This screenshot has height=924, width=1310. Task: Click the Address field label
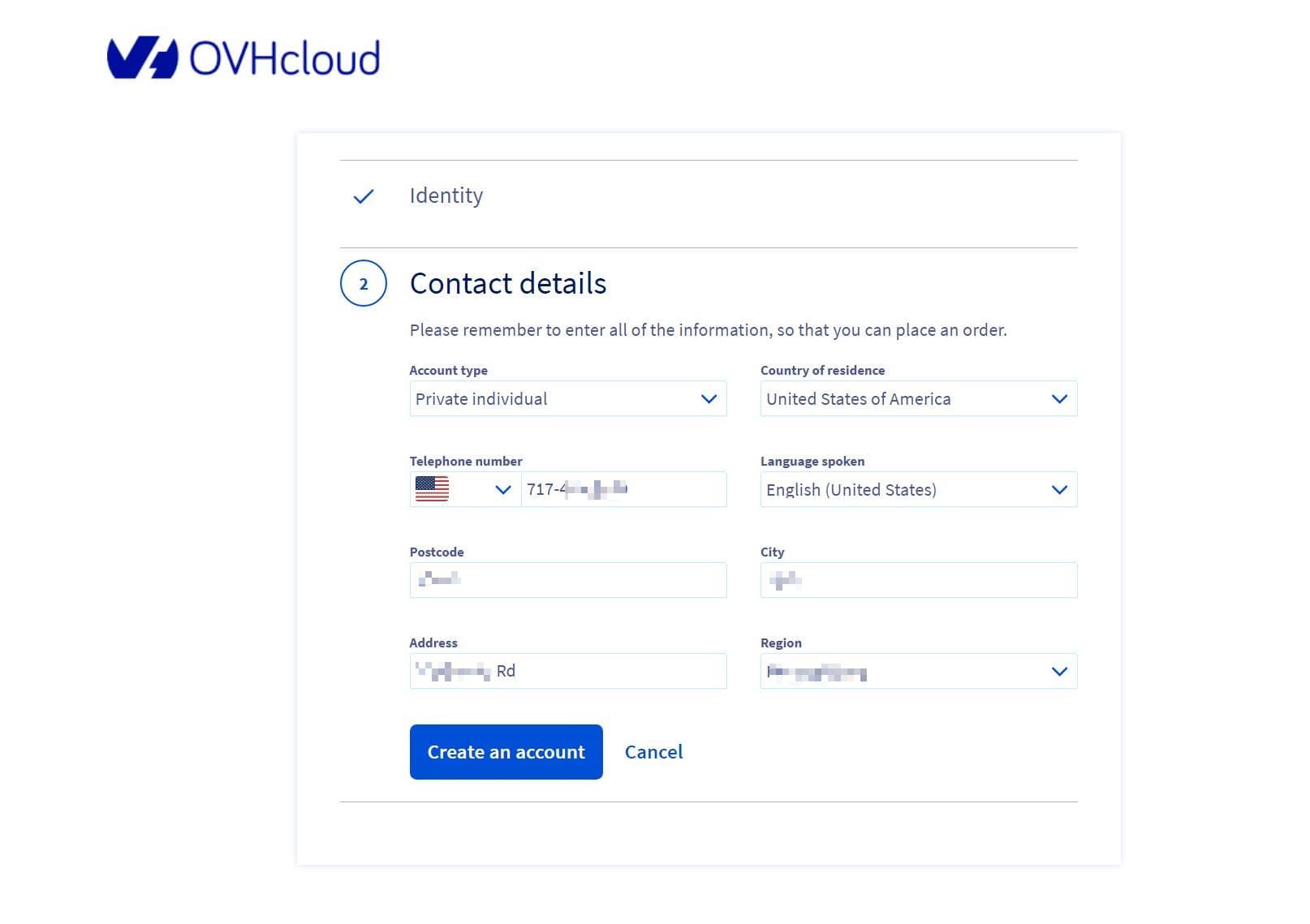click(x=433, y=643)
